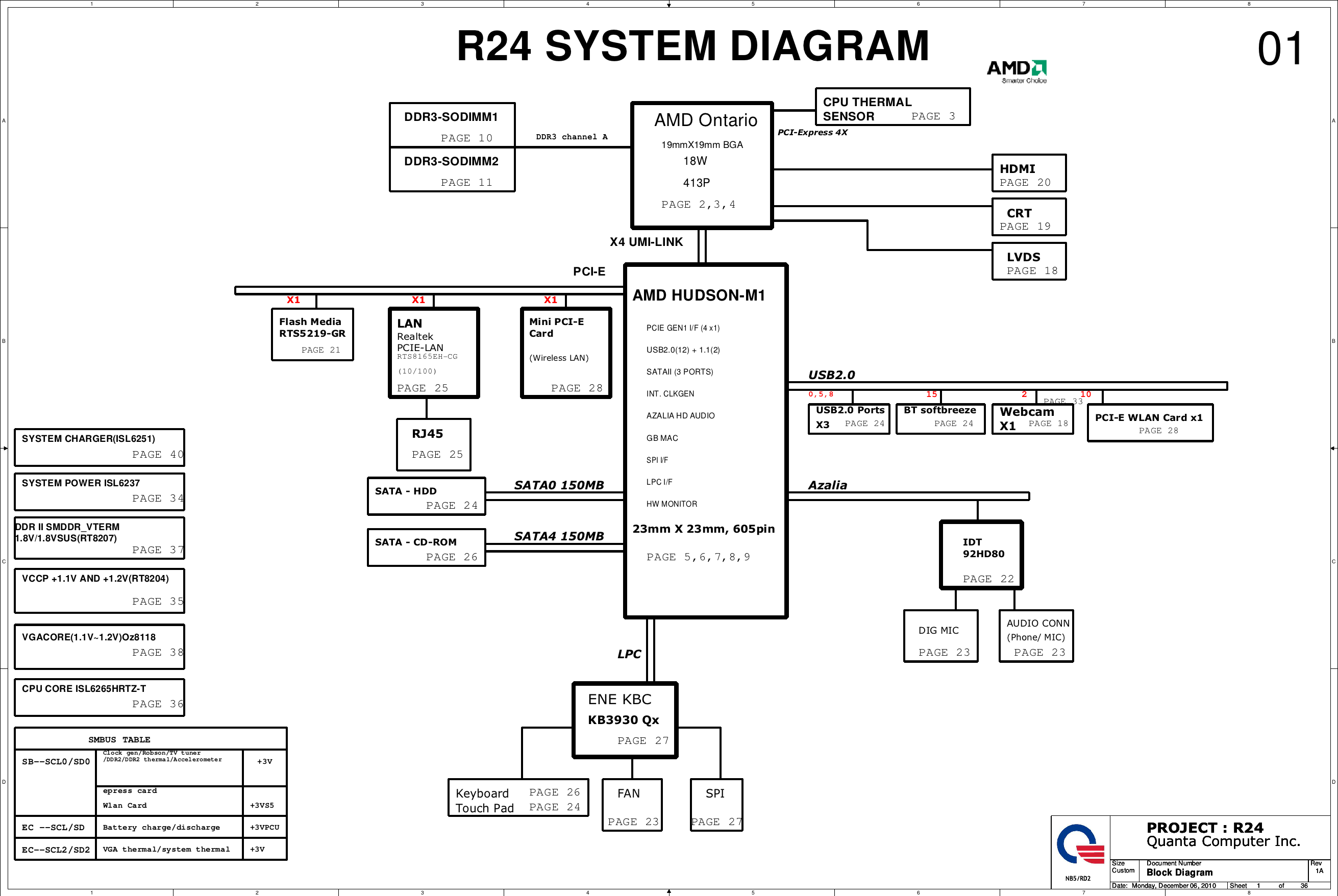Viewport: 1338px width, 896px height.
Task: Click the LAN Realtek PCIE-LAN block
Action: tap(434, 353)
